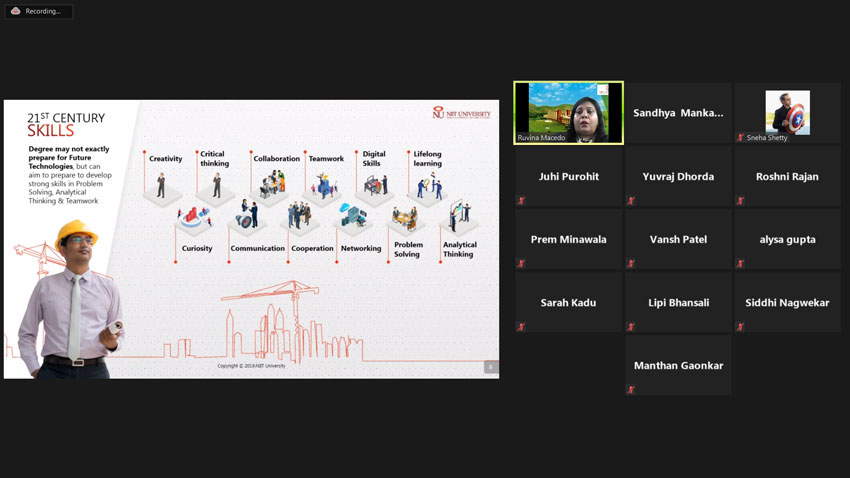Click the Recording cloud indicator
Image resolution: width=850 pixels, height=478 pixels.
(16, 11)
